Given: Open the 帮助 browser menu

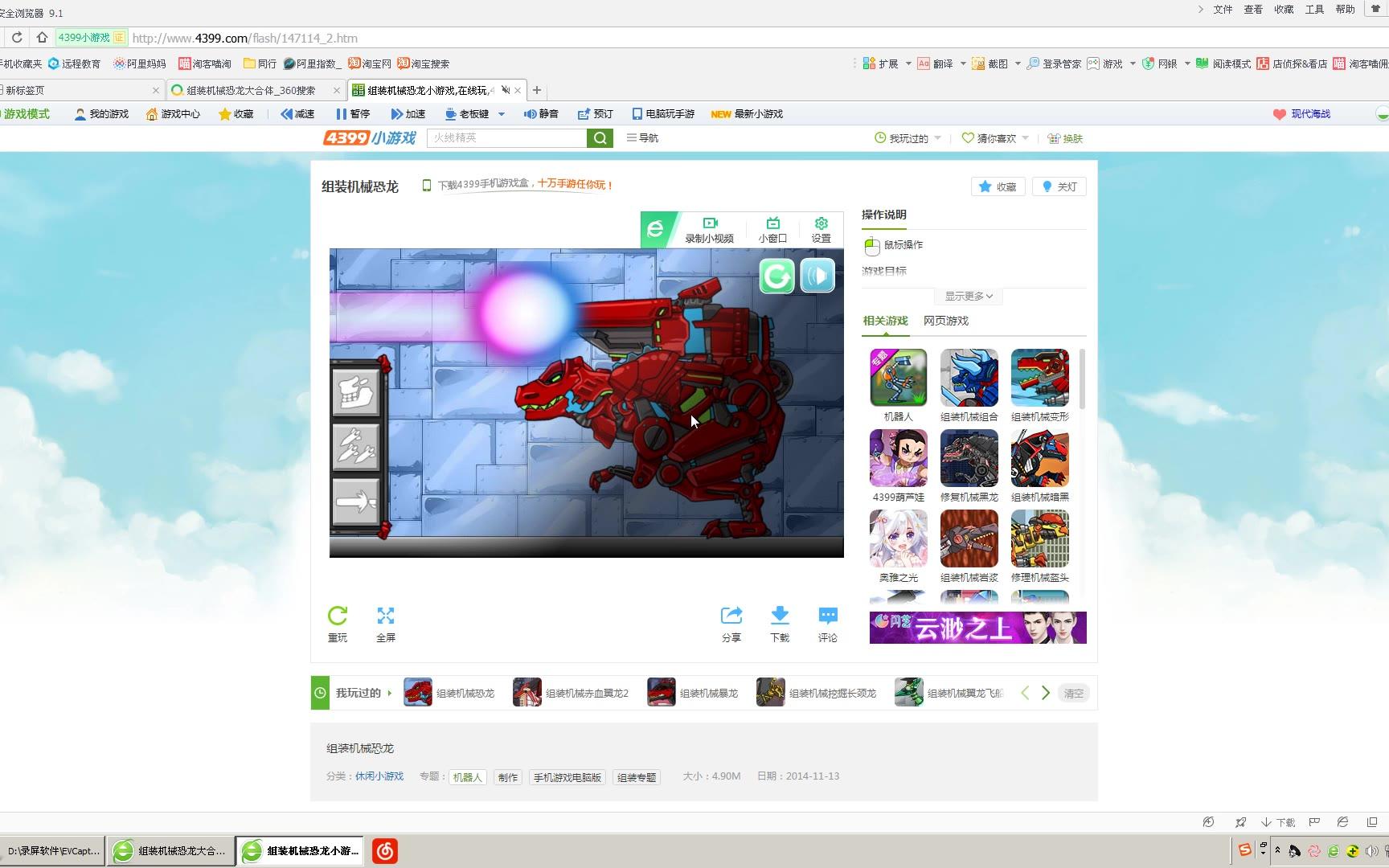Looking at the screenshot, I should click(1345, 10).
